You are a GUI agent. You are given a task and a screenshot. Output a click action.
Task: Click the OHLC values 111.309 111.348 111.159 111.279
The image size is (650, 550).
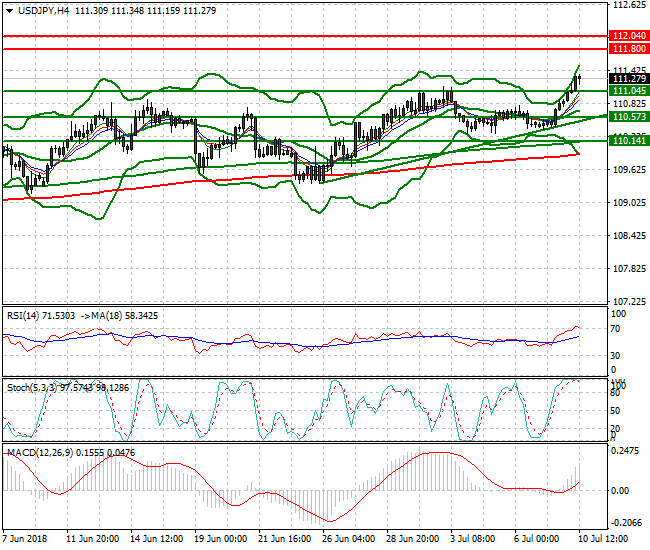[146, 11]
